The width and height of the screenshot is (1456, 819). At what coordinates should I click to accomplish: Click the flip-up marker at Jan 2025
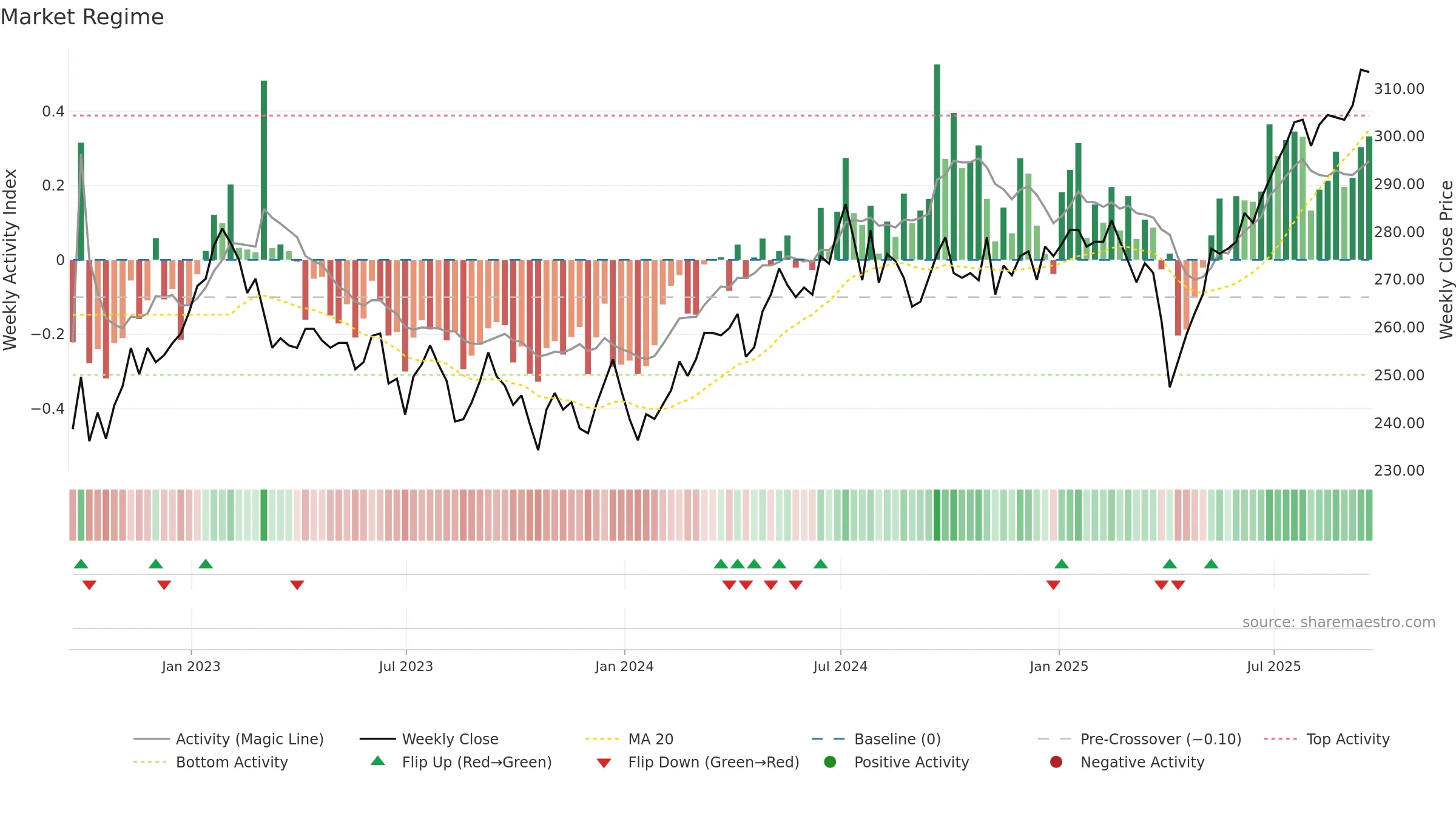click(1062, 564)
